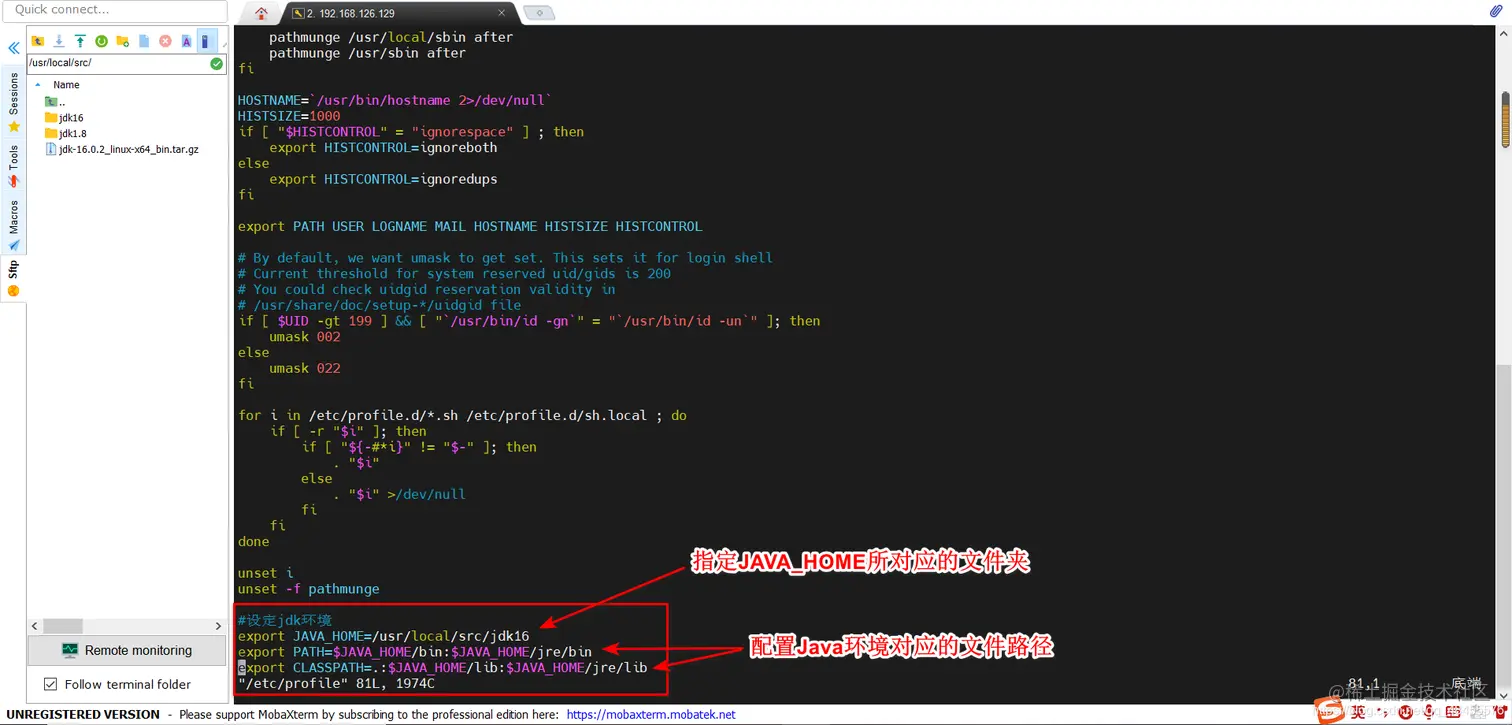Create a new remote file
Viewport: 1512px width, 725px height.
(x=144, y=41)
